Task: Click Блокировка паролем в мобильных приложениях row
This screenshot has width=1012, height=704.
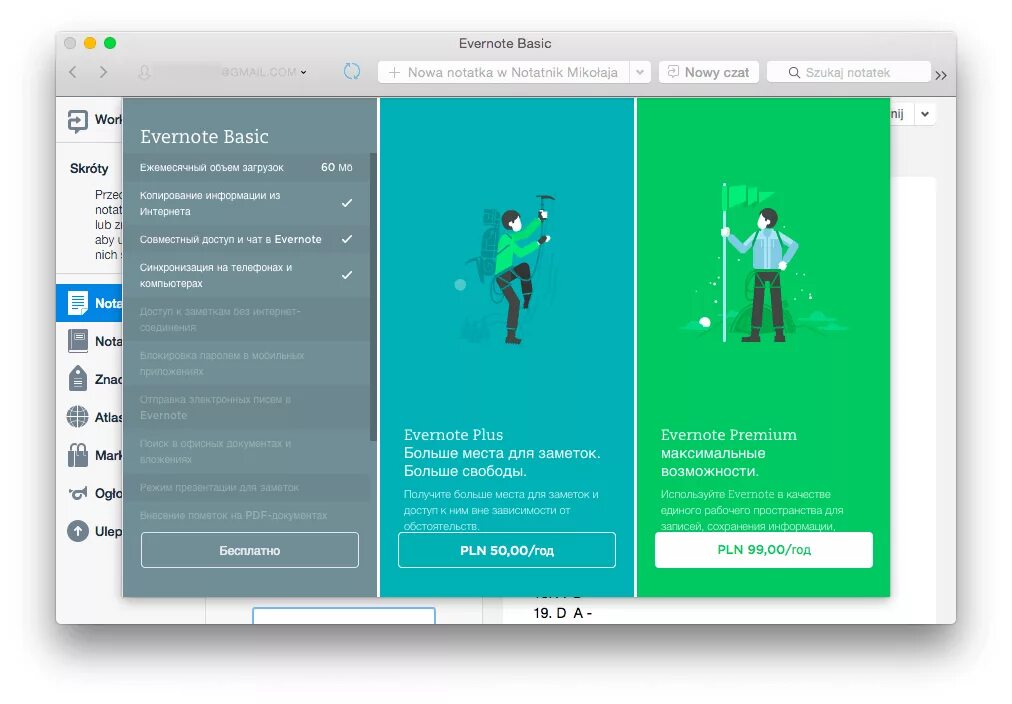Action: tap(246, 363)
